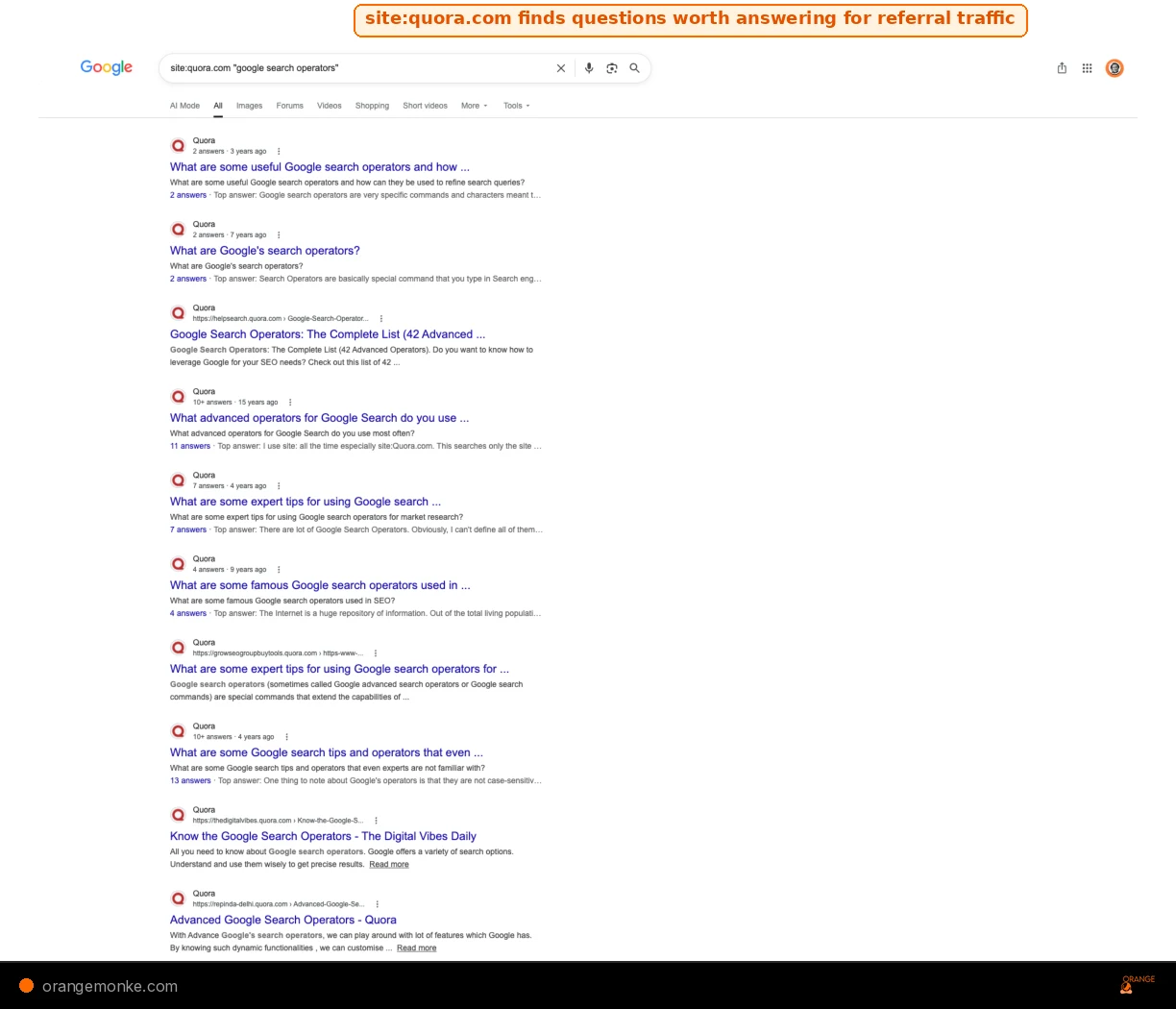Click '13 answers' link in the snippet

(x=190, y=780)
